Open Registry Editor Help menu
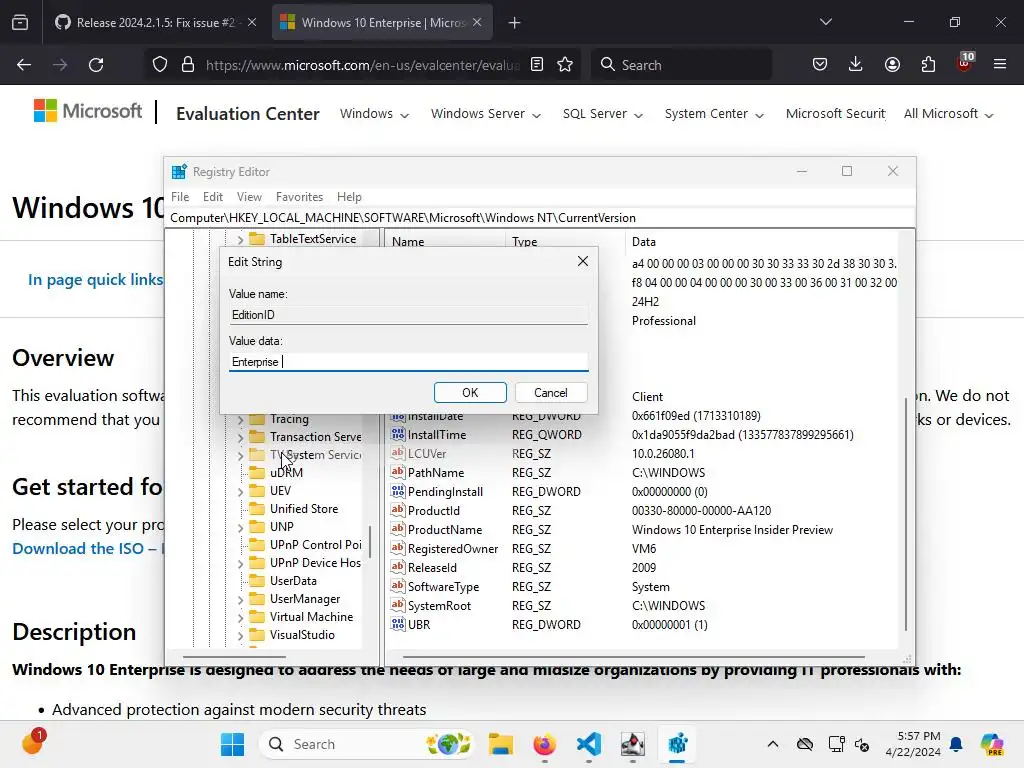The width and height of the screenshot is (1024, 768). tap(349, 197)
